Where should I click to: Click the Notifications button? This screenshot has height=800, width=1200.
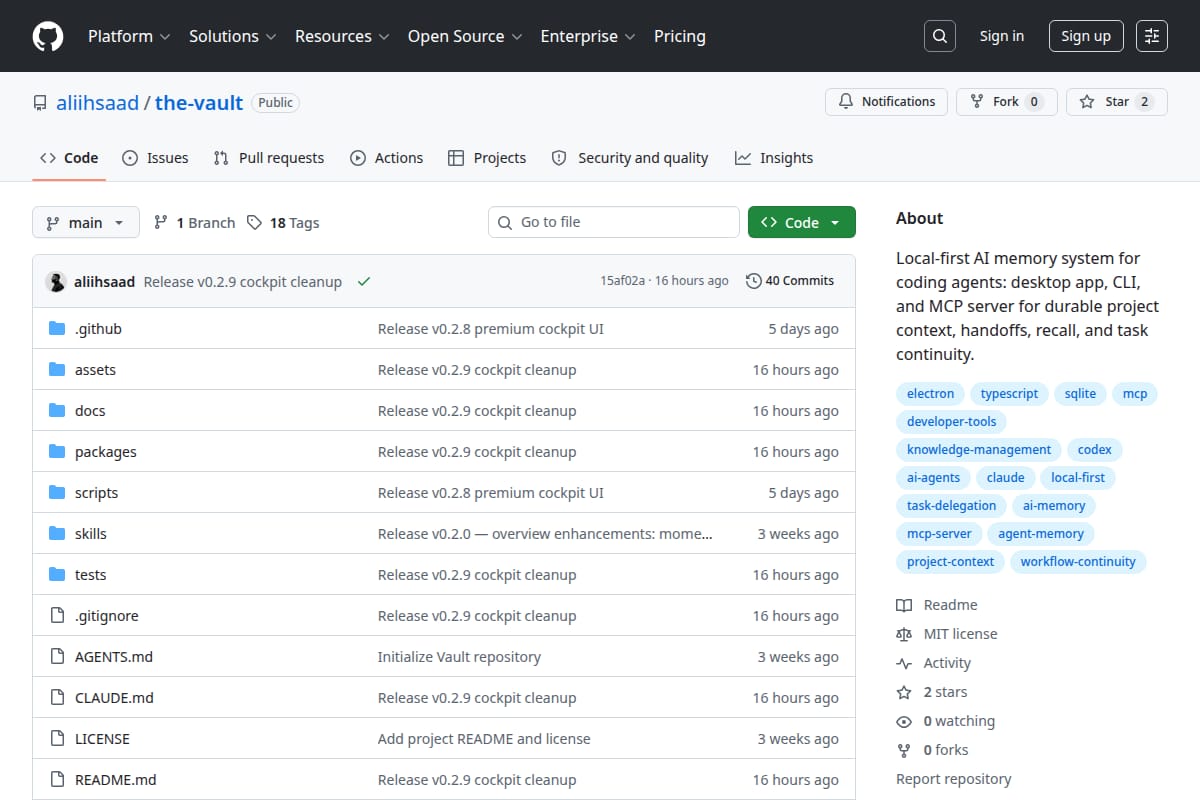click(886, 102)
